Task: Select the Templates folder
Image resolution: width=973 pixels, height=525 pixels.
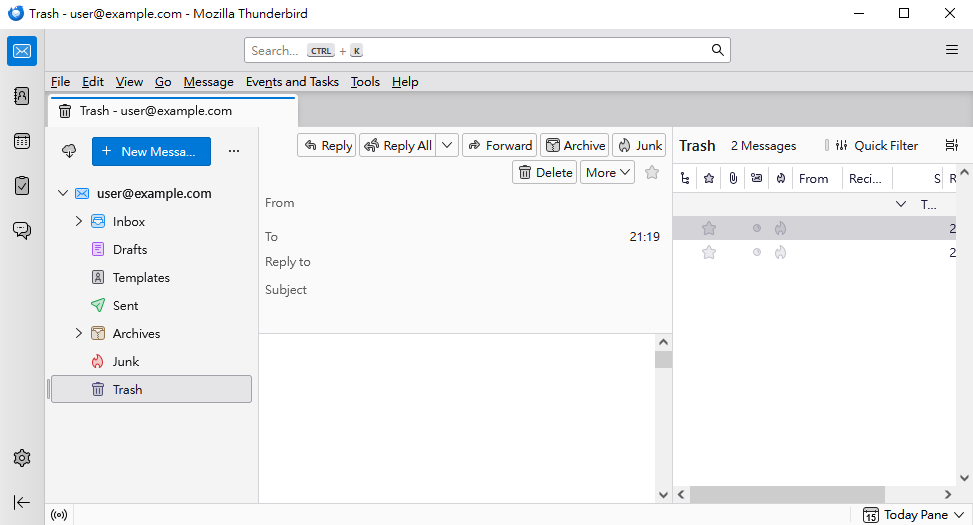Action: 151,277
